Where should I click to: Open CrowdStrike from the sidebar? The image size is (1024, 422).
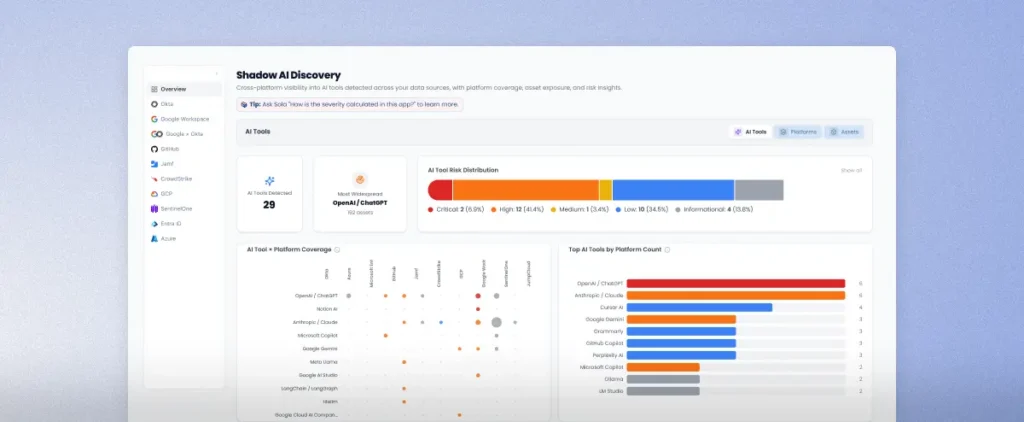[176, 179]
